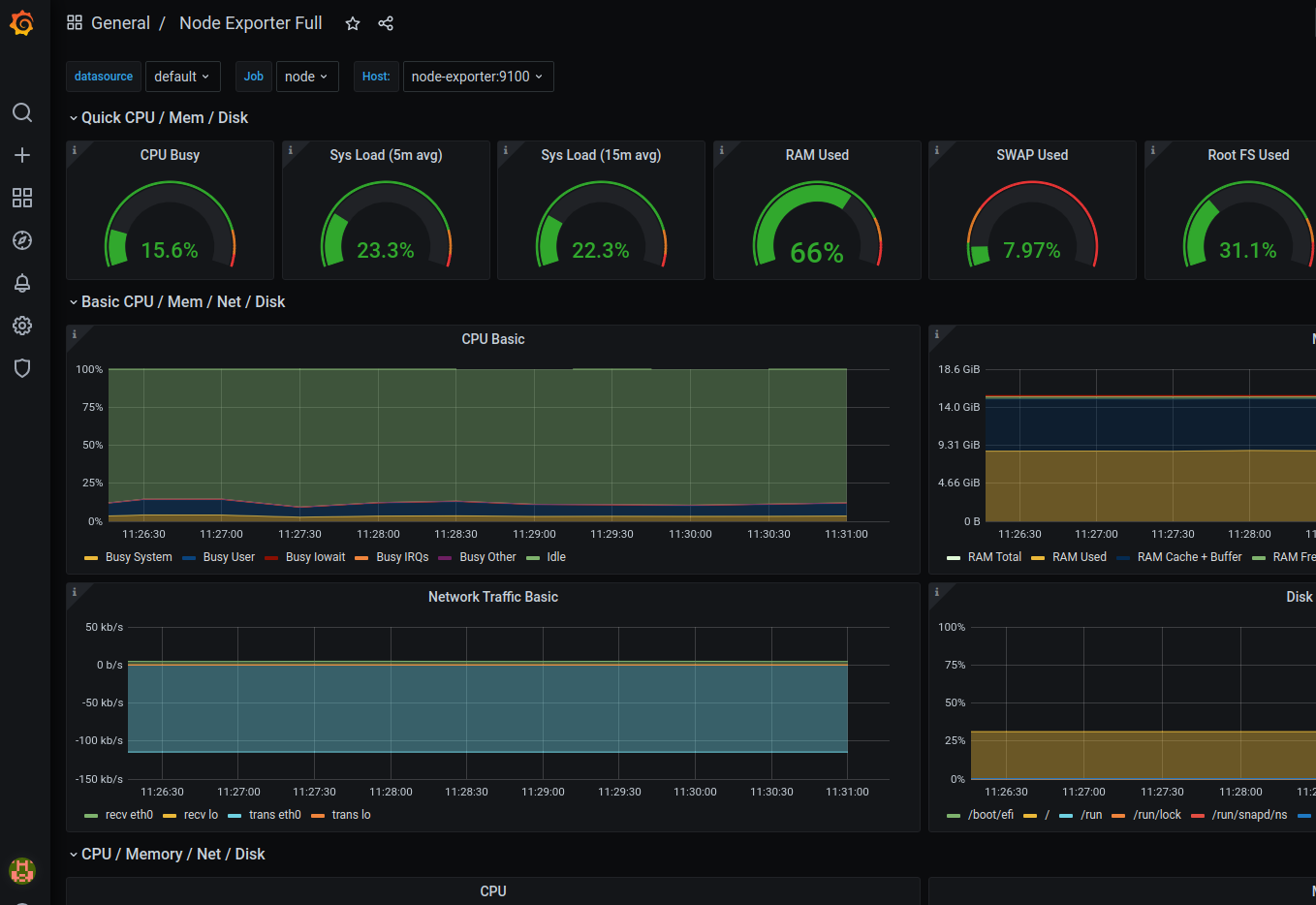Image resolution: width=1316 pixels, height=905 pixels.
Task: Click the Host: variable label
Action: (376, 77)
